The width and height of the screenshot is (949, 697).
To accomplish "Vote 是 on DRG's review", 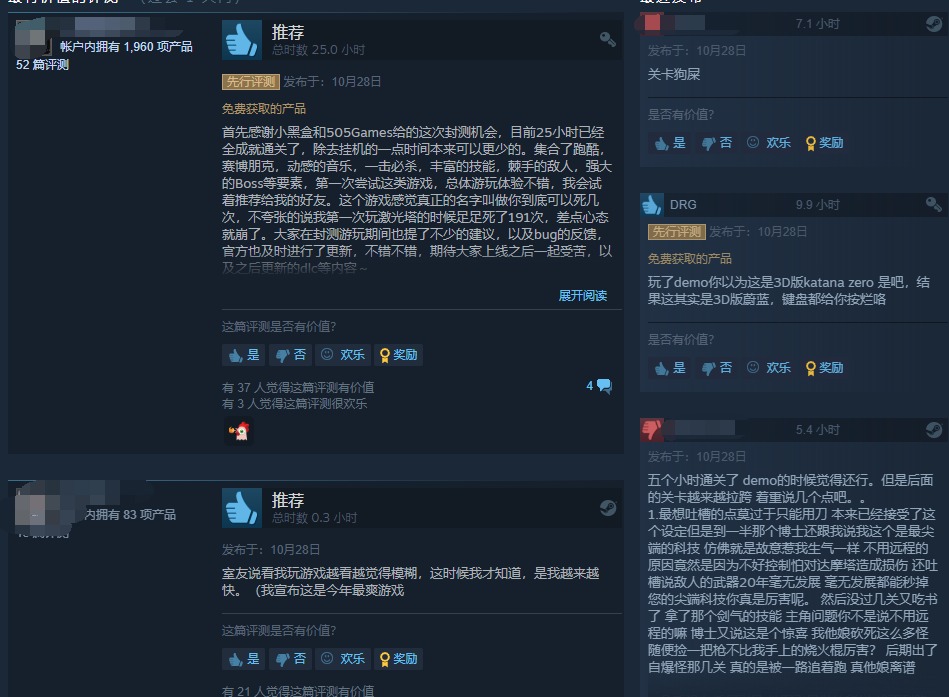I will pos(670,368).
